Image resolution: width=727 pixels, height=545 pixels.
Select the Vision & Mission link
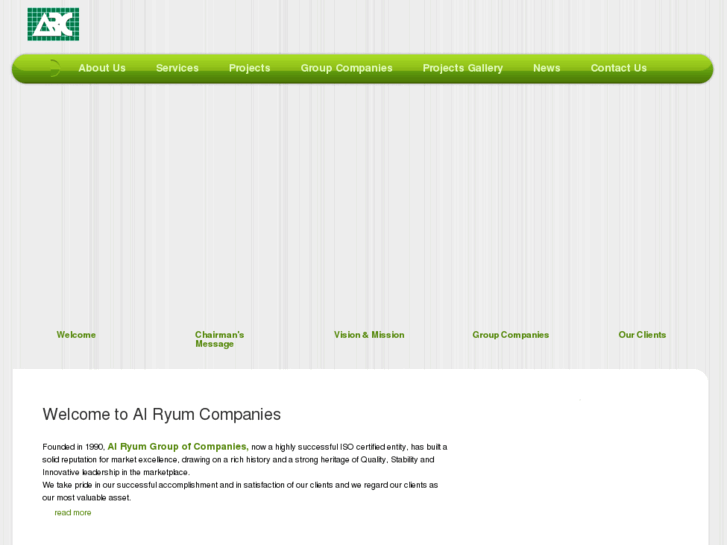pos(369,335)
